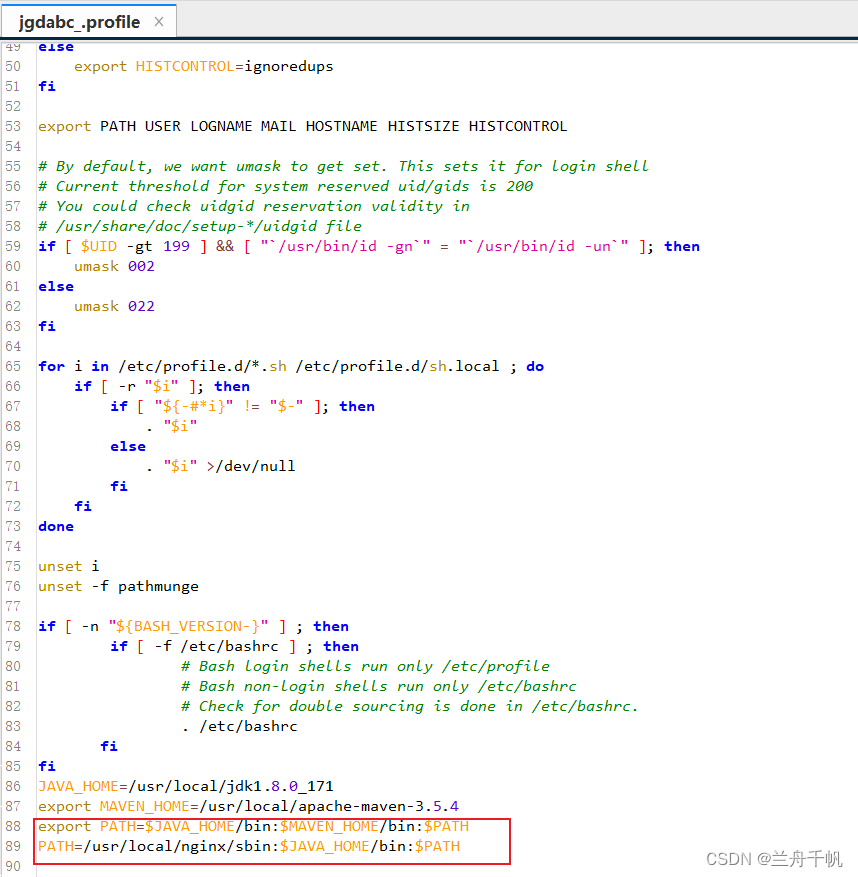Screen dimensions: 858x877
Task: Click 'then' at end of line 59
Action: (x=682, y=246)
